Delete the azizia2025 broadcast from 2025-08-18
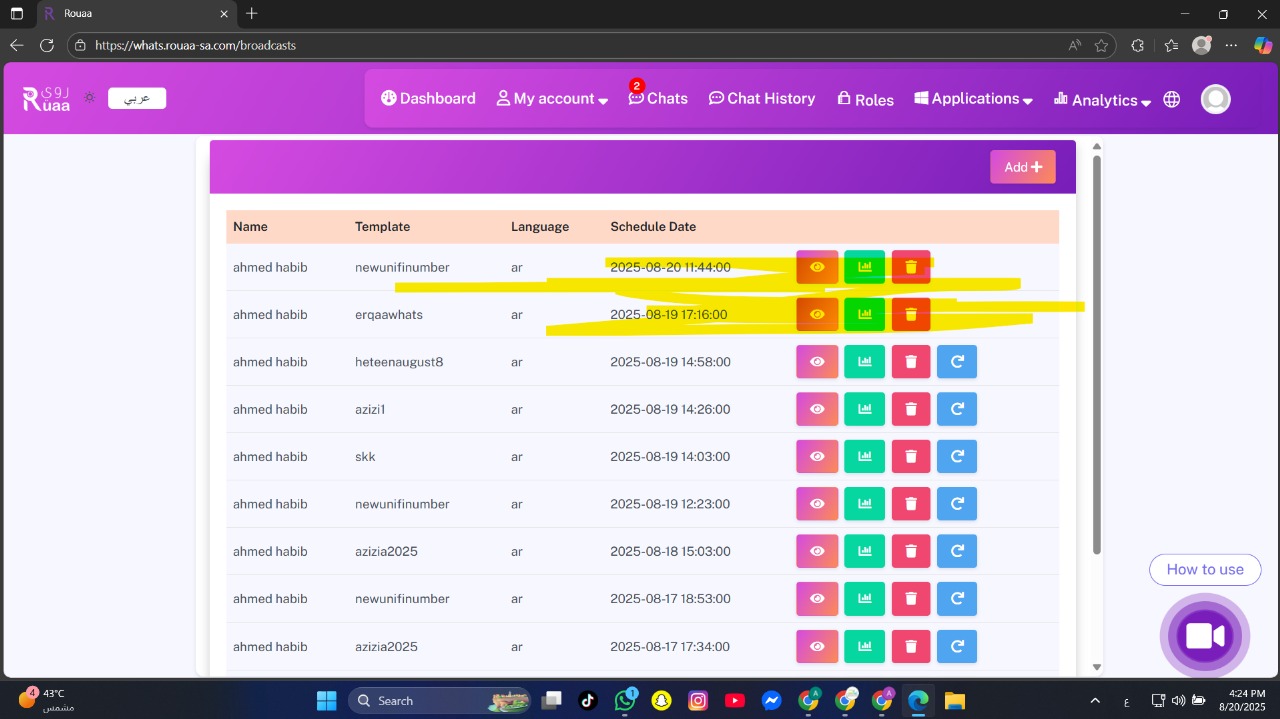 point(910,551)
